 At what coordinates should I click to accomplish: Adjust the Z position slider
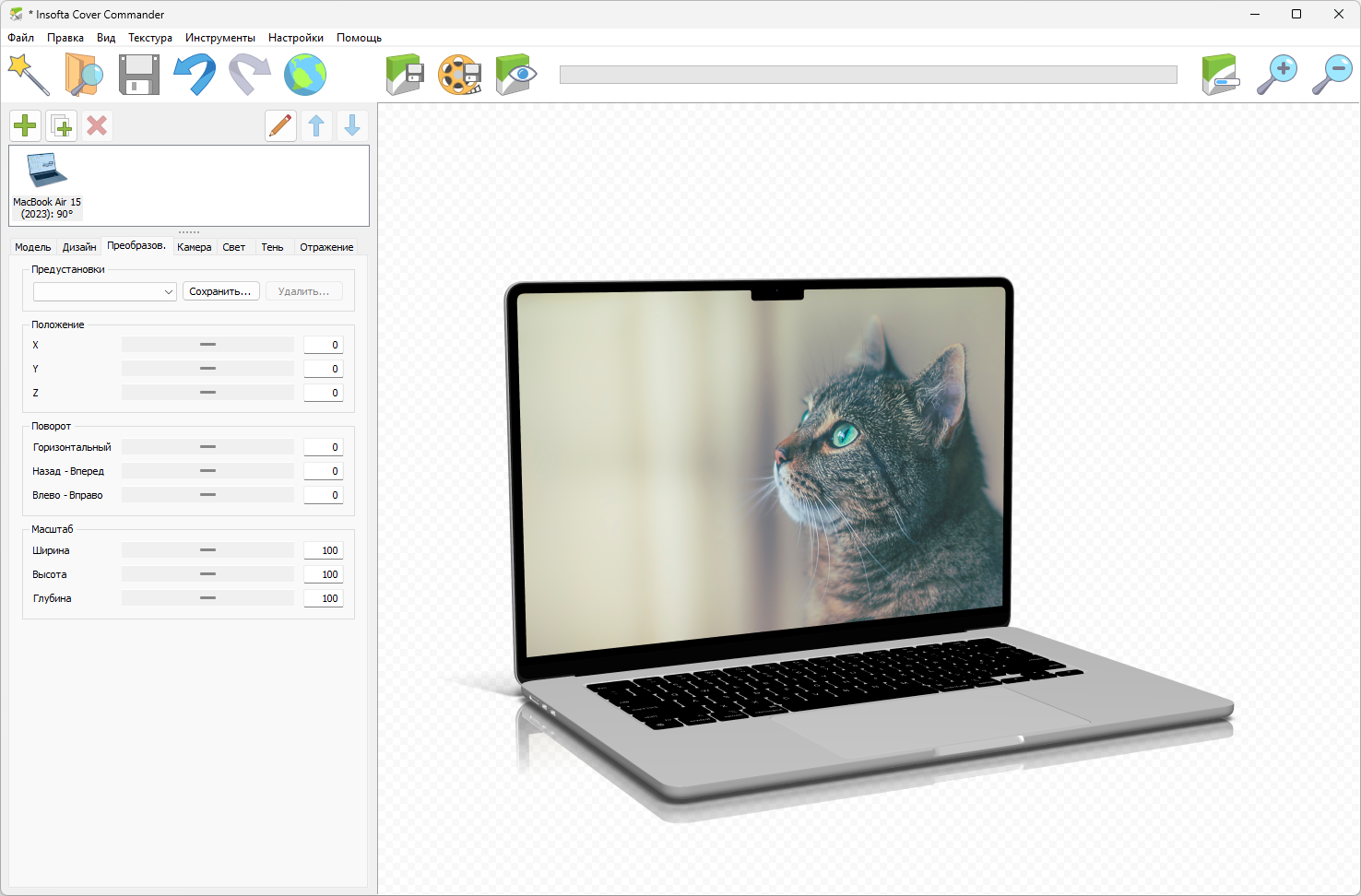click(x=207, y=393)
